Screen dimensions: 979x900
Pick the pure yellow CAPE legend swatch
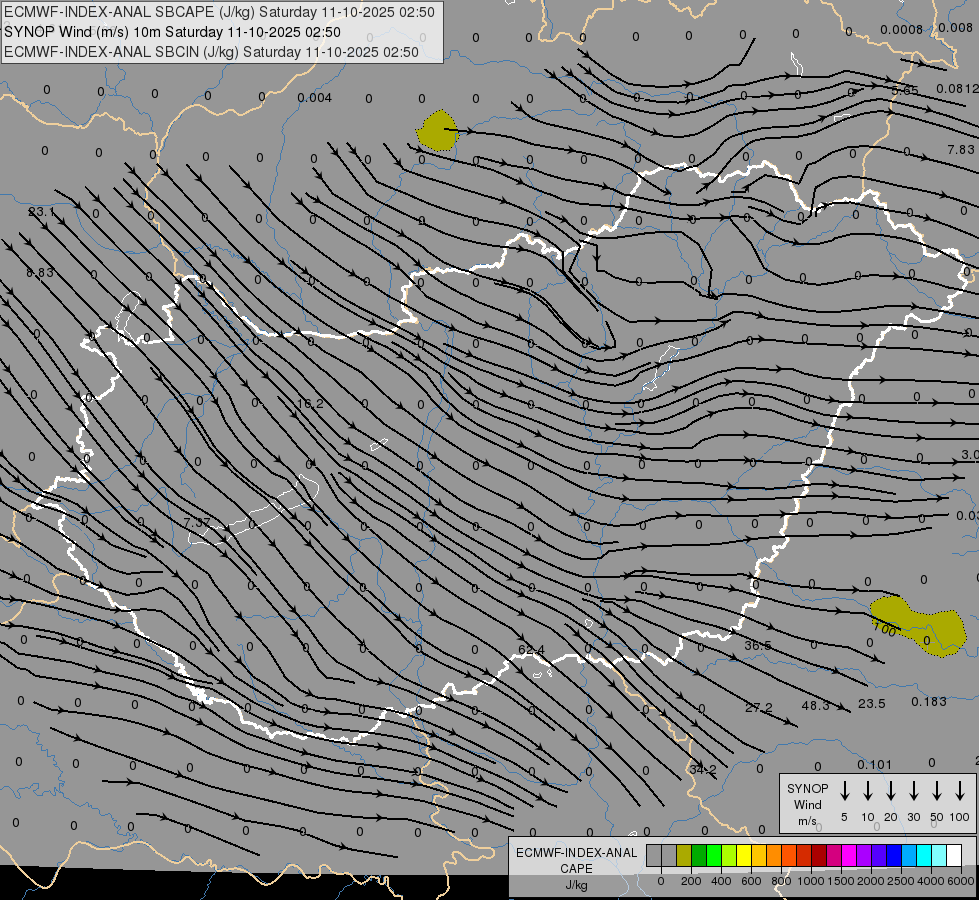[744, 855]
